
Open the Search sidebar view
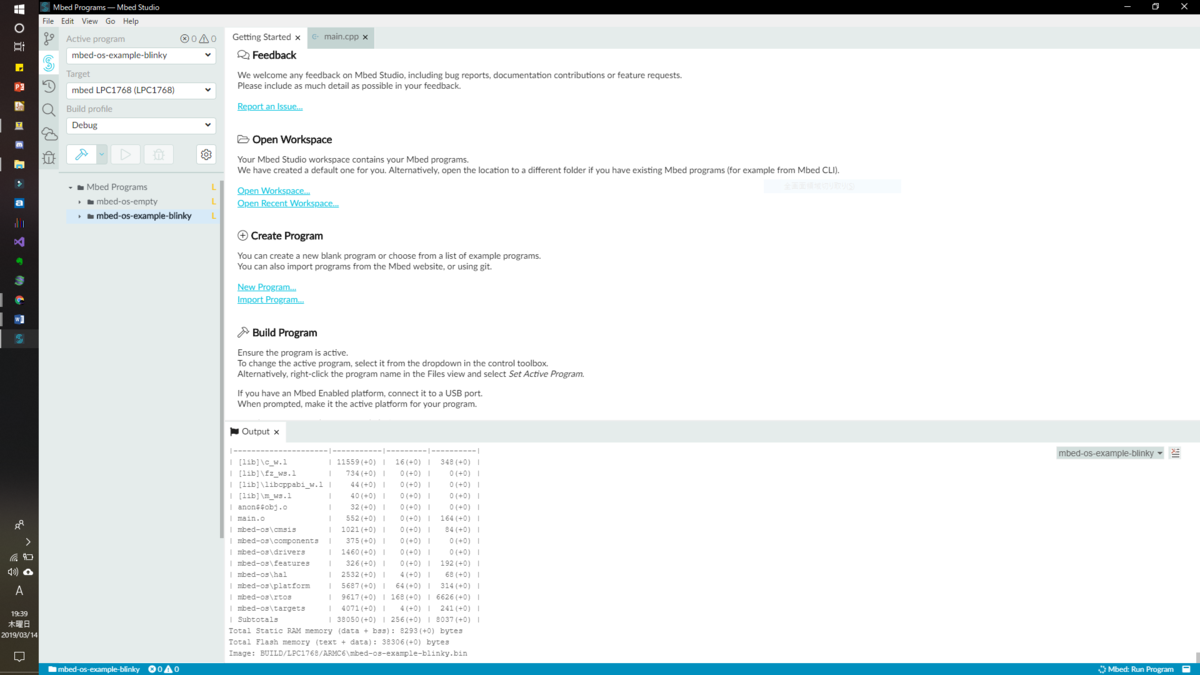pos(49,110)
